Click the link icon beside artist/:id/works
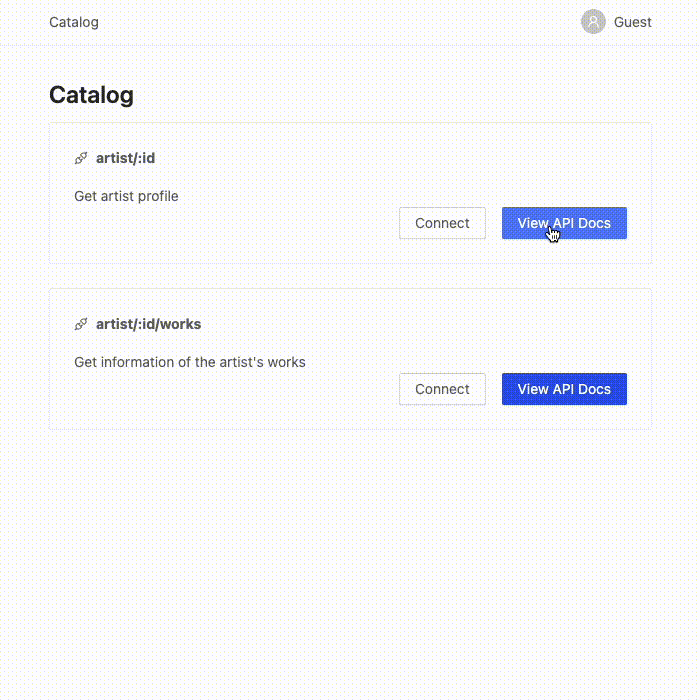Image resolution: width=700 pixels, height=700 pixels. [81, 324]
